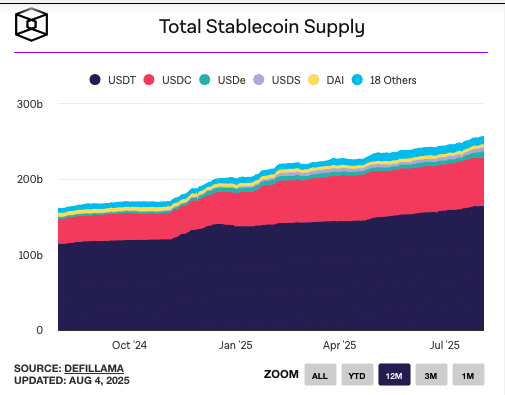Toggle the USDC series legend marker
This screenshot has height=395, width=505.
tap(149, 80)
